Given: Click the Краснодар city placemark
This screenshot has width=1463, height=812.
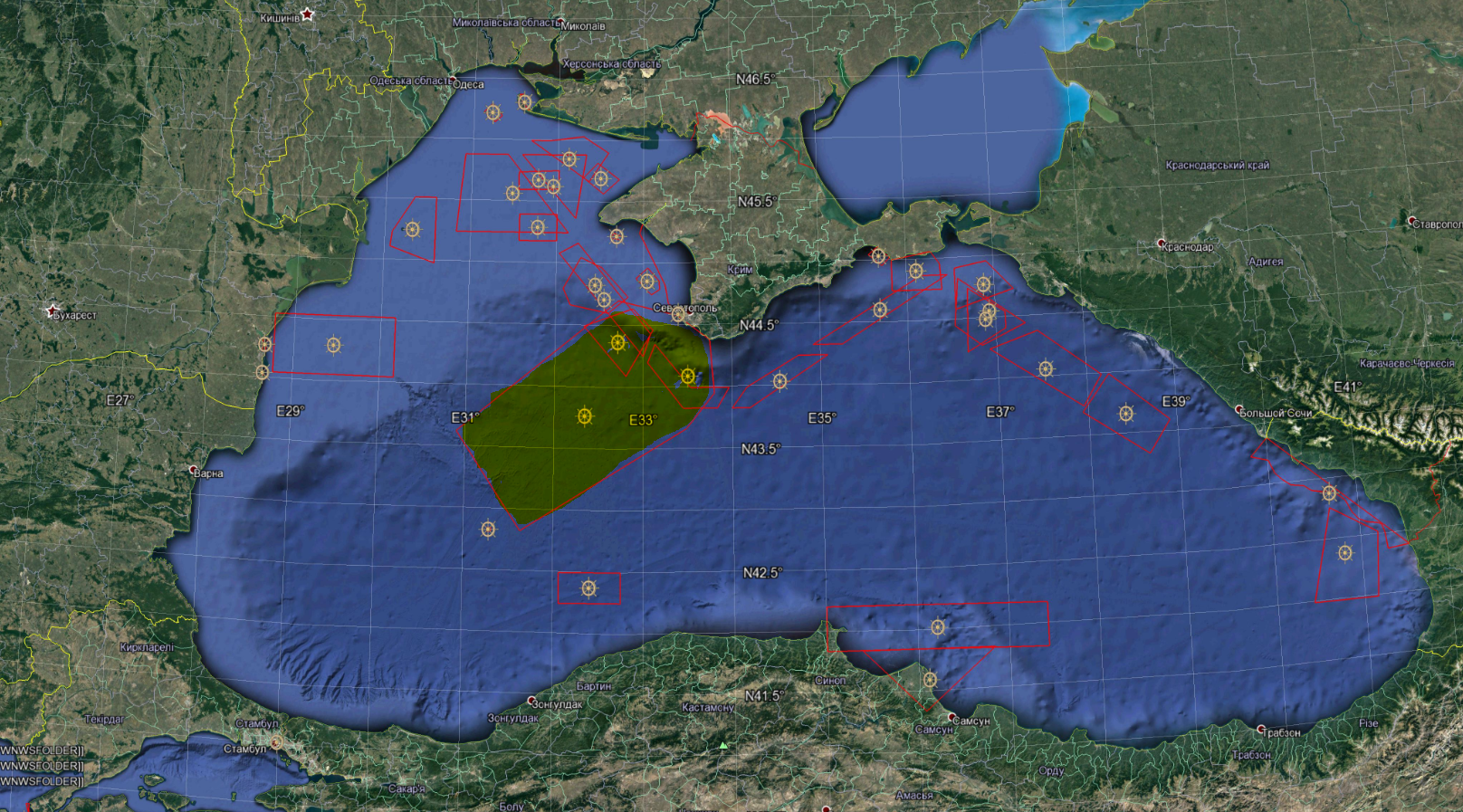Looking at the screenshot, I should 1162,244.
